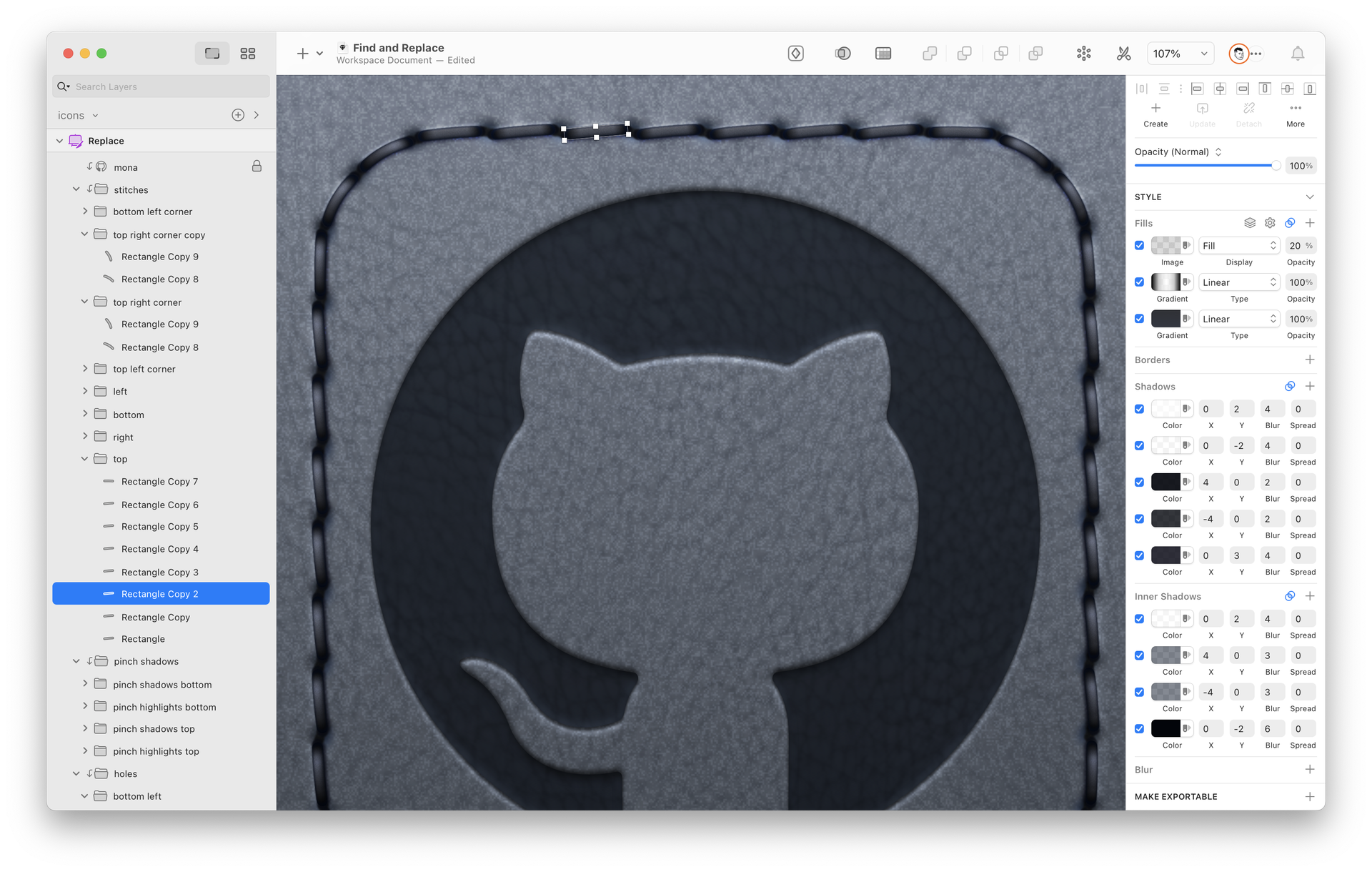Expand the pinch shadows bottom group
1372x872 pixels.
point(85,684)
